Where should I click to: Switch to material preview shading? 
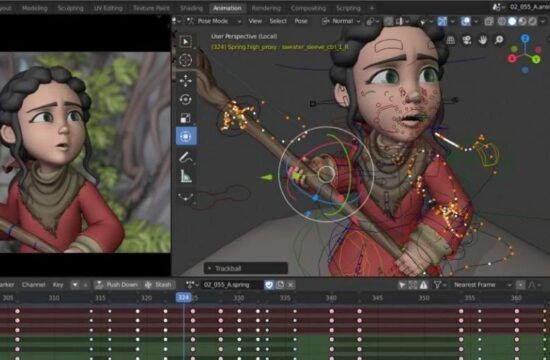(x=523, y=21)
